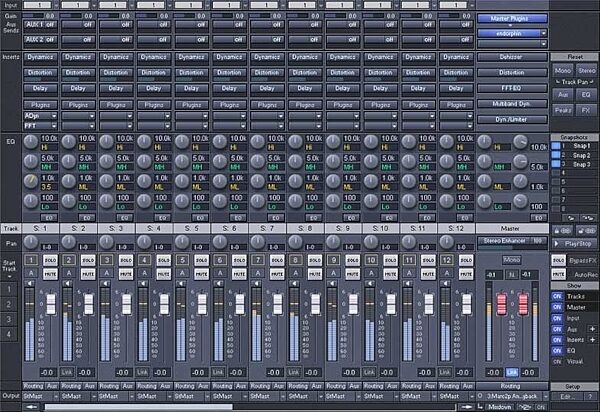Click the Lo EQ knob on track S: 5

(x=182, y=201)
